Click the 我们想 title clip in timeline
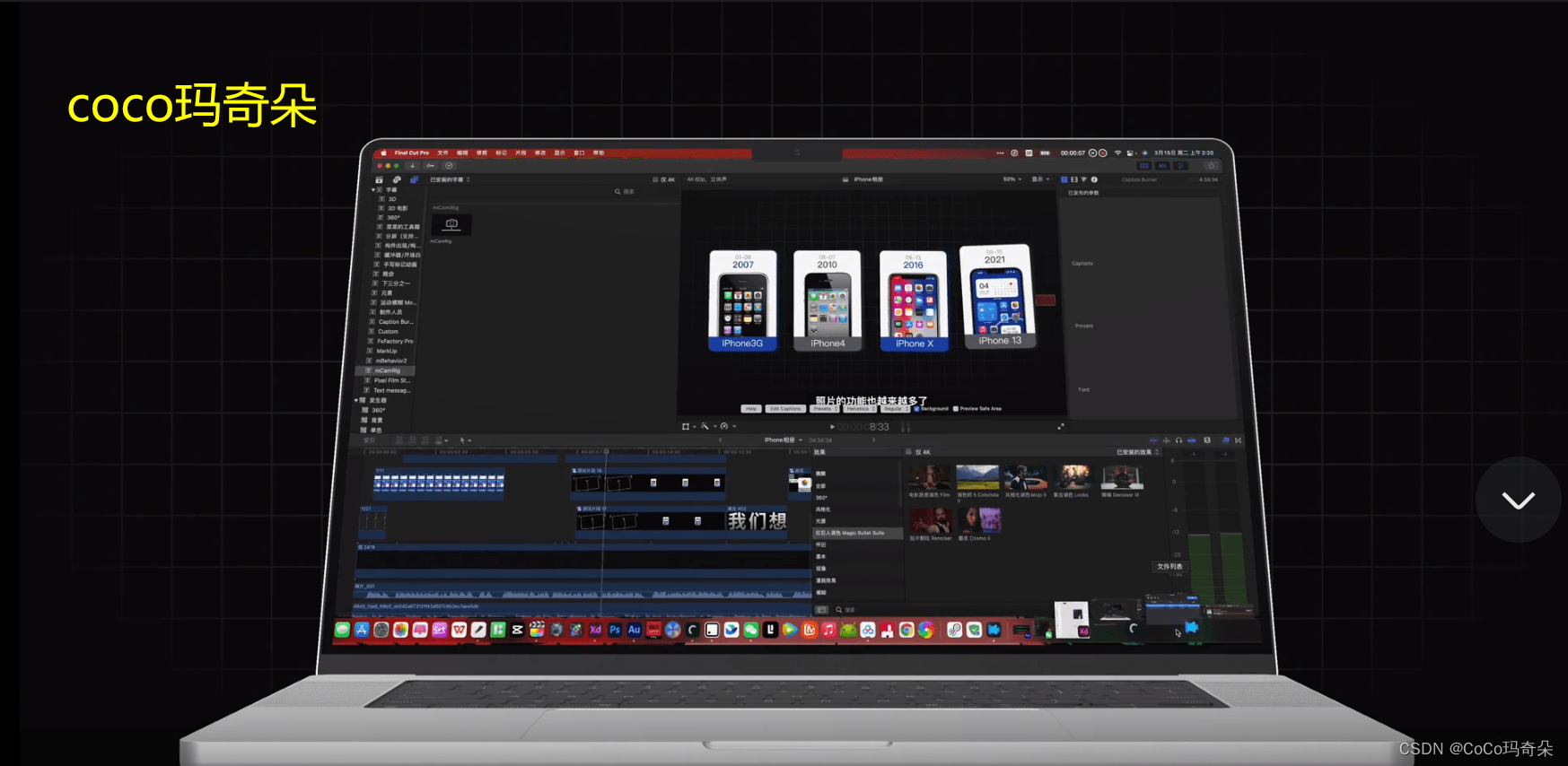 (757, 521)
